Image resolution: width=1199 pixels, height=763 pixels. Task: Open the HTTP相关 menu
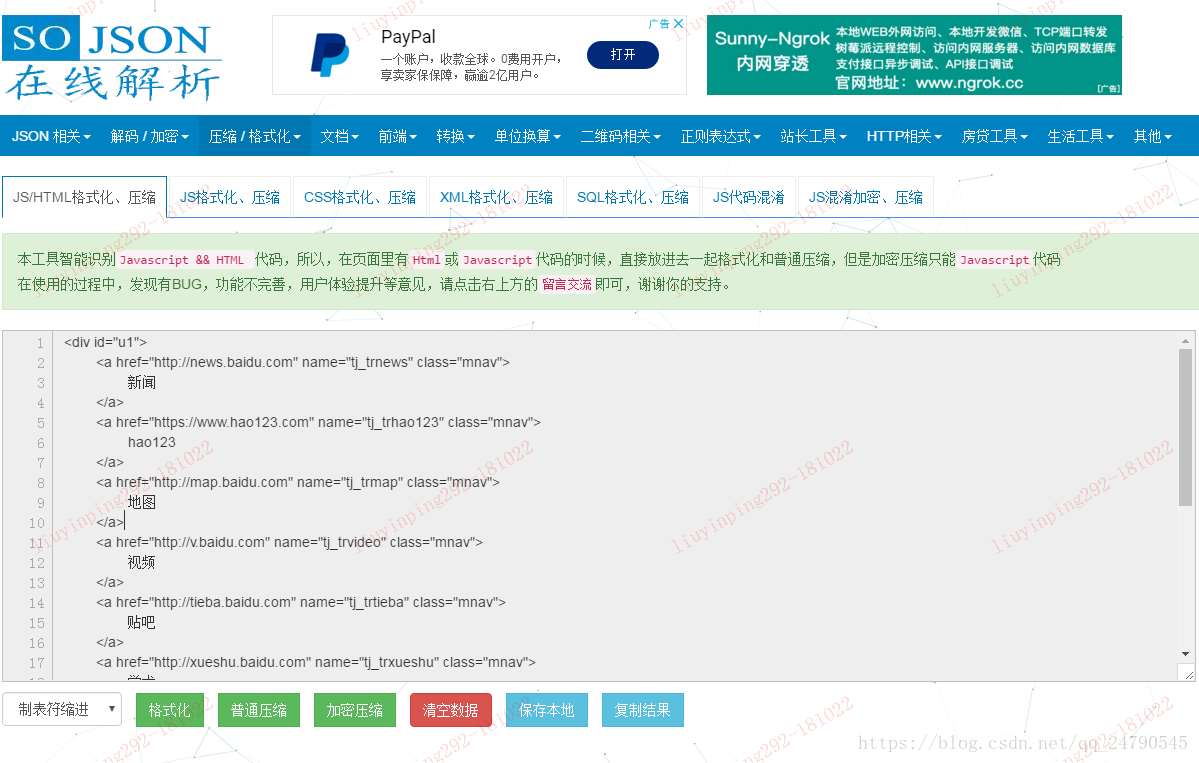tap(904, 136)
